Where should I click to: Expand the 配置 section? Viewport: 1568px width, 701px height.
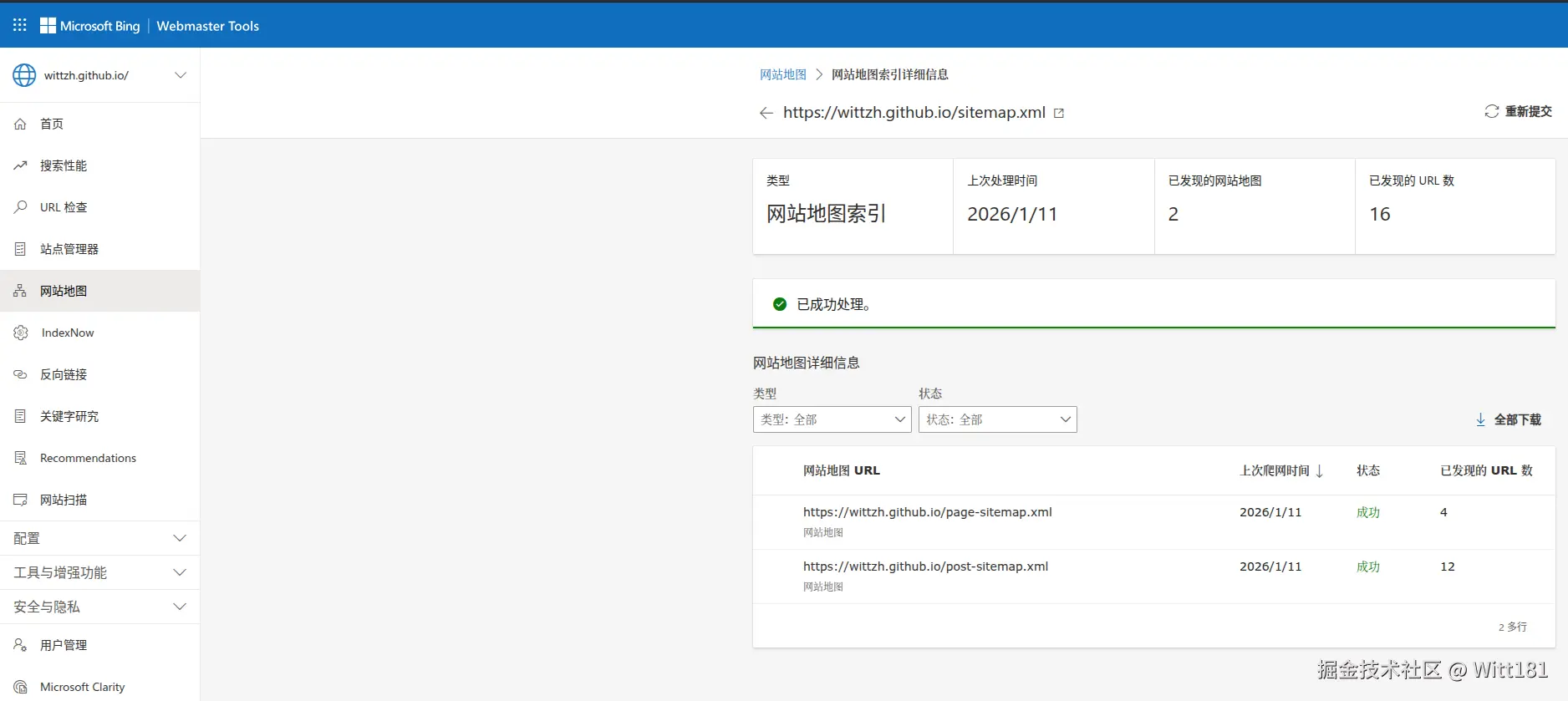pos(100,538)
